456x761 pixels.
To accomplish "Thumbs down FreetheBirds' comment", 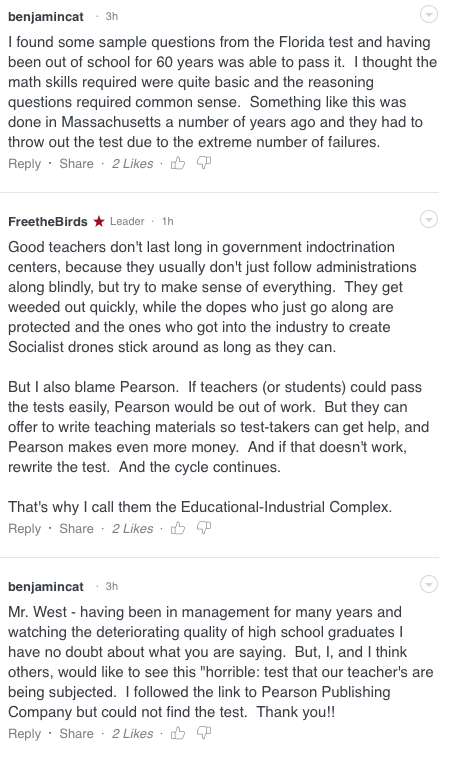I will pyautogui.click(x=204, y=529).
